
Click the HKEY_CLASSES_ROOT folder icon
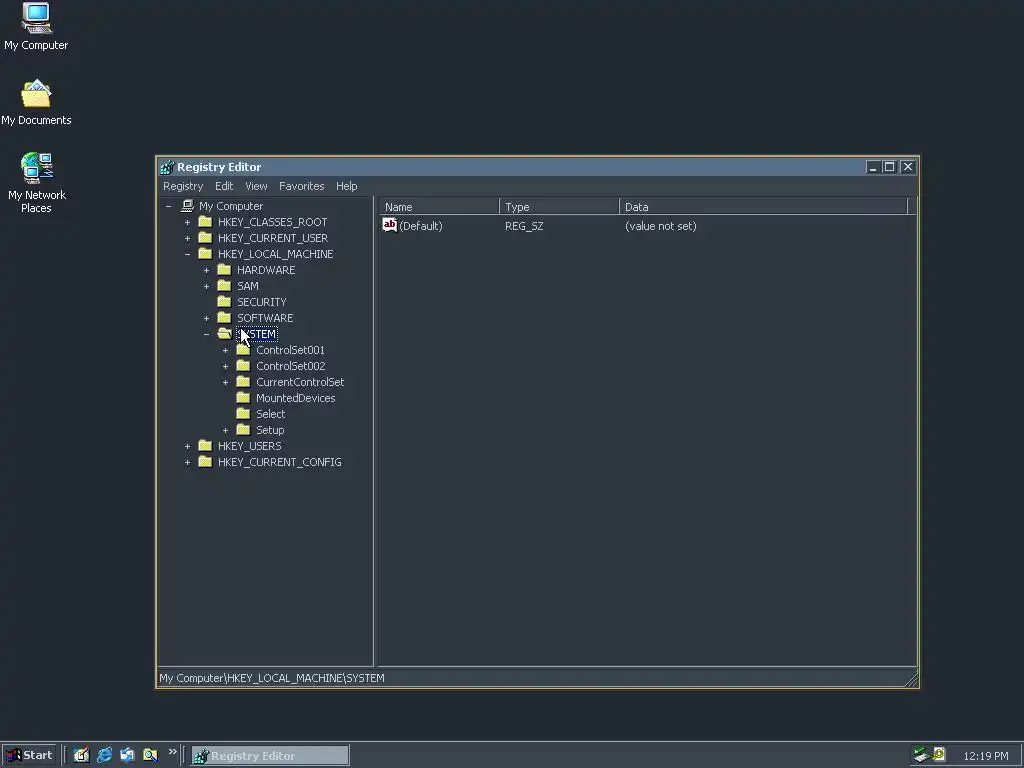point(205,221)
